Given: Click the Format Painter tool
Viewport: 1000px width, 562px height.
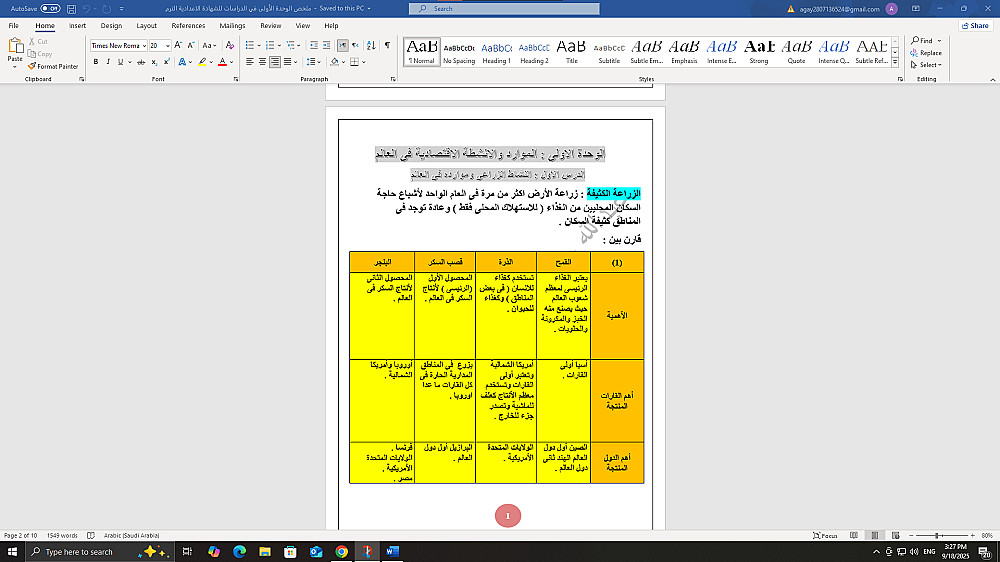Looking at the screenshot, I should click(x=53, y=66).
